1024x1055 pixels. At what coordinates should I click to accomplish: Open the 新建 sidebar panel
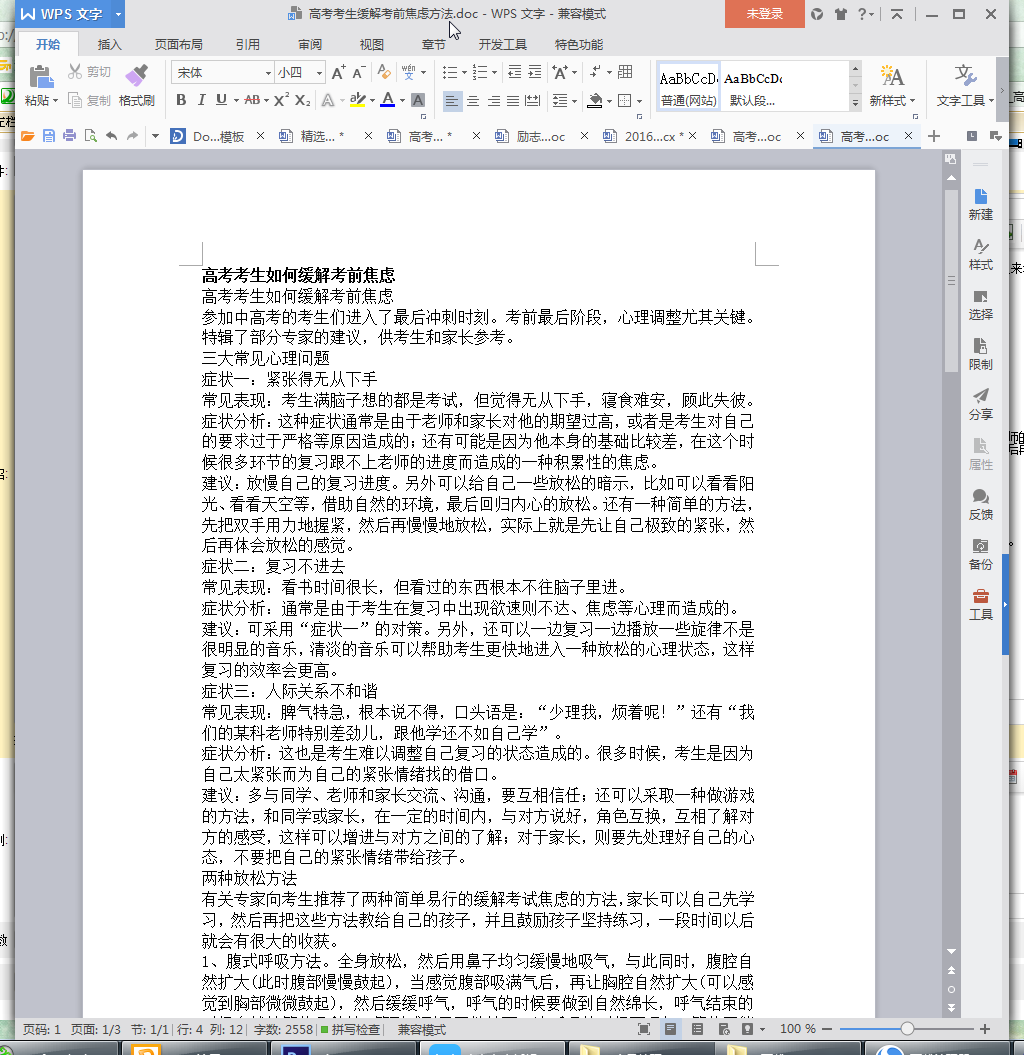tap(980, 205)
